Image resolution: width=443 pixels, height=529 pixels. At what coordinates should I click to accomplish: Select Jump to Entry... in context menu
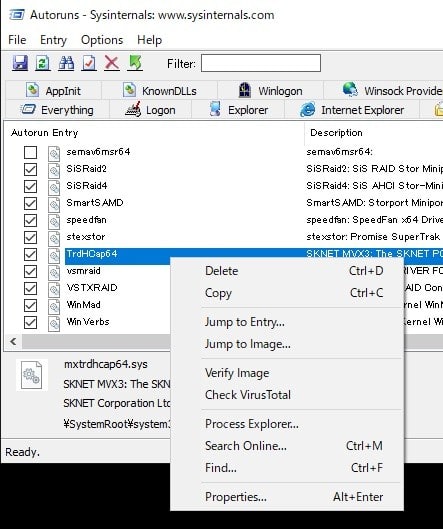287,322
